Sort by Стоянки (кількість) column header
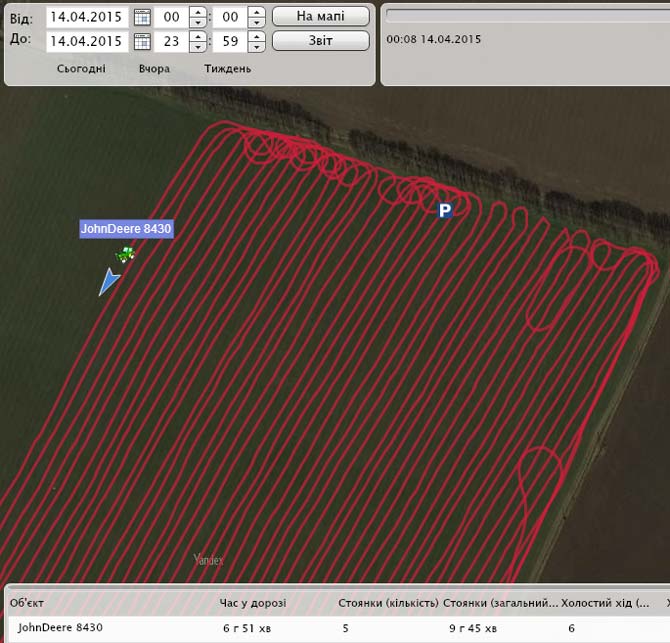This screenshot has width=670, height=643. [388, 603]
